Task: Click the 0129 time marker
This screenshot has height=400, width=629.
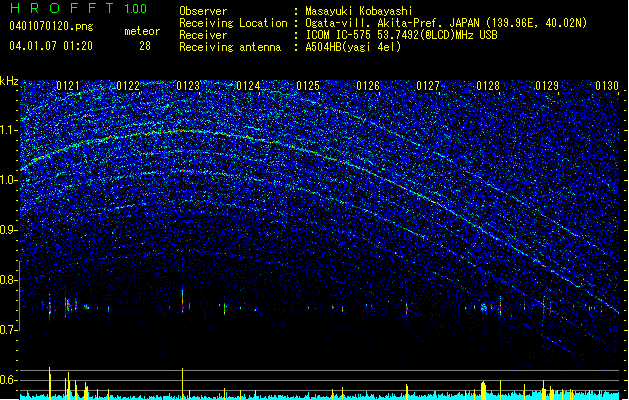Action: point(547,86)
